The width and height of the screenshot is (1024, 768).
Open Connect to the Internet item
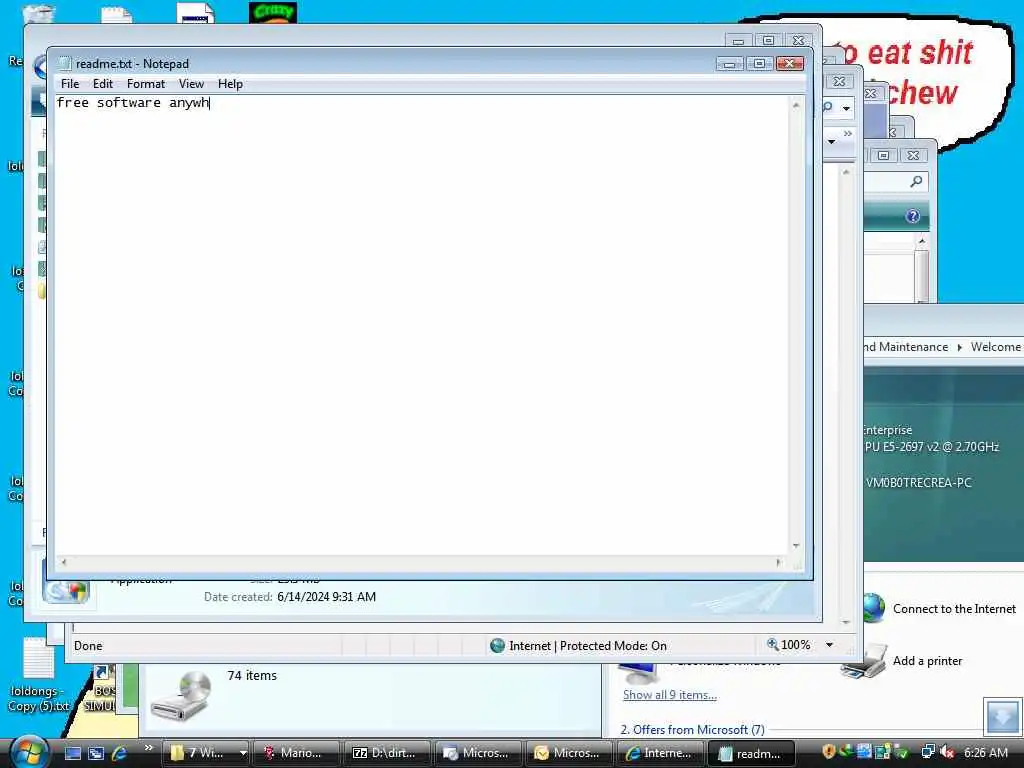pyautogui.click(x=954, y=609)
